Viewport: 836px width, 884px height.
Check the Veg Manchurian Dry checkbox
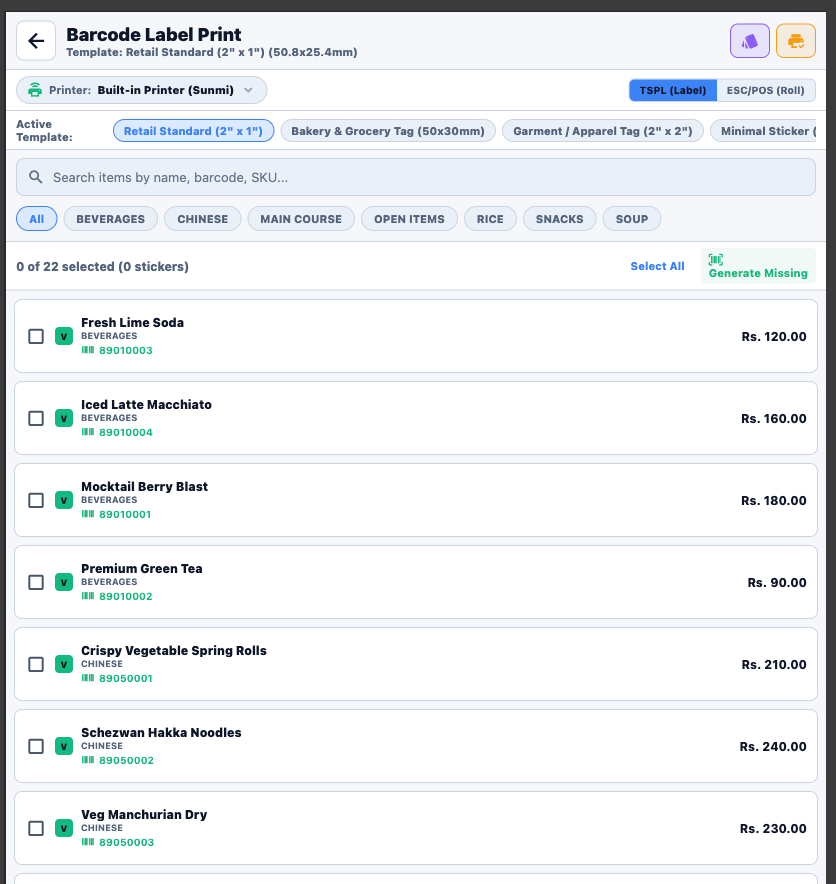[36, 828]
